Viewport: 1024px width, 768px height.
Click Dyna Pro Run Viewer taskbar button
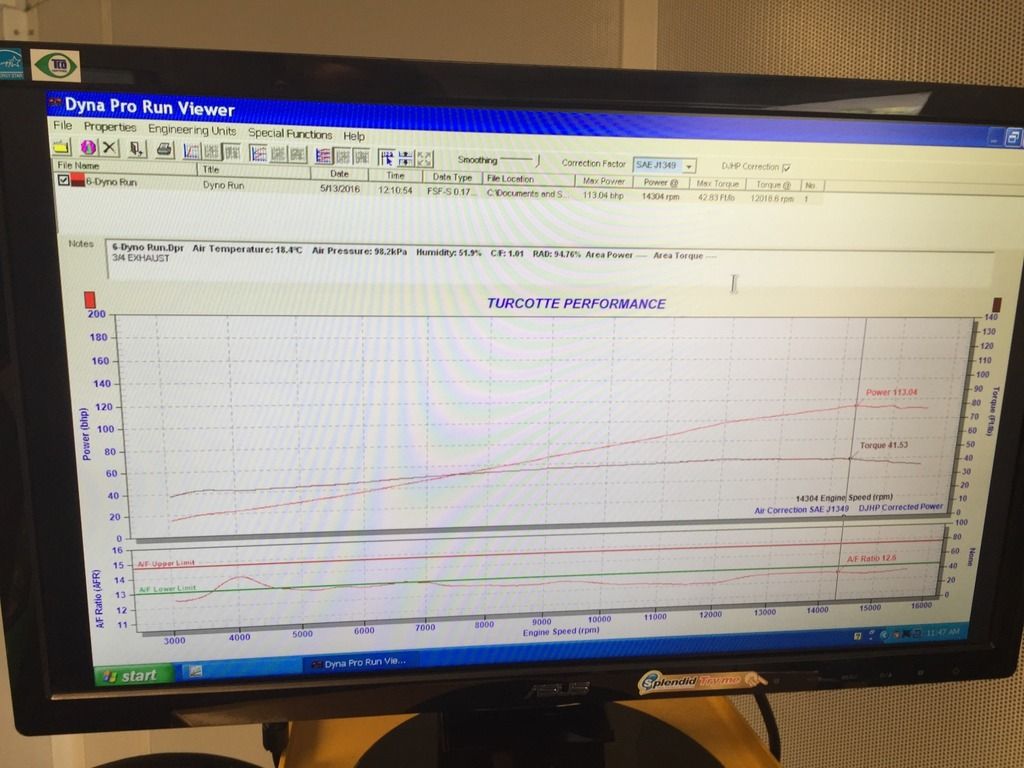click(360, 662)
